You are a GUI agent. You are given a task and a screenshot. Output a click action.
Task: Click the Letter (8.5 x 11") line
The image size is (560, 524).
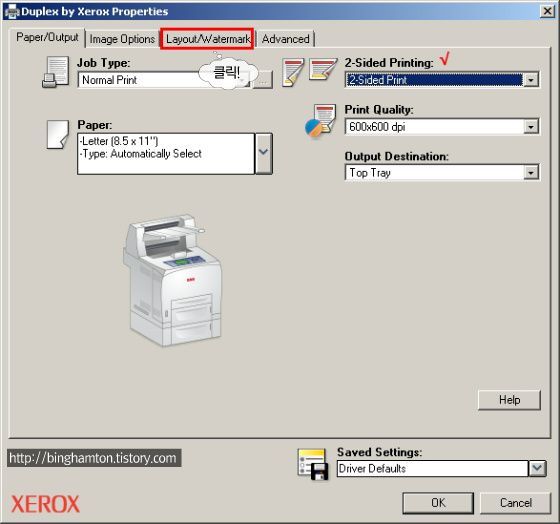point(119,141)
